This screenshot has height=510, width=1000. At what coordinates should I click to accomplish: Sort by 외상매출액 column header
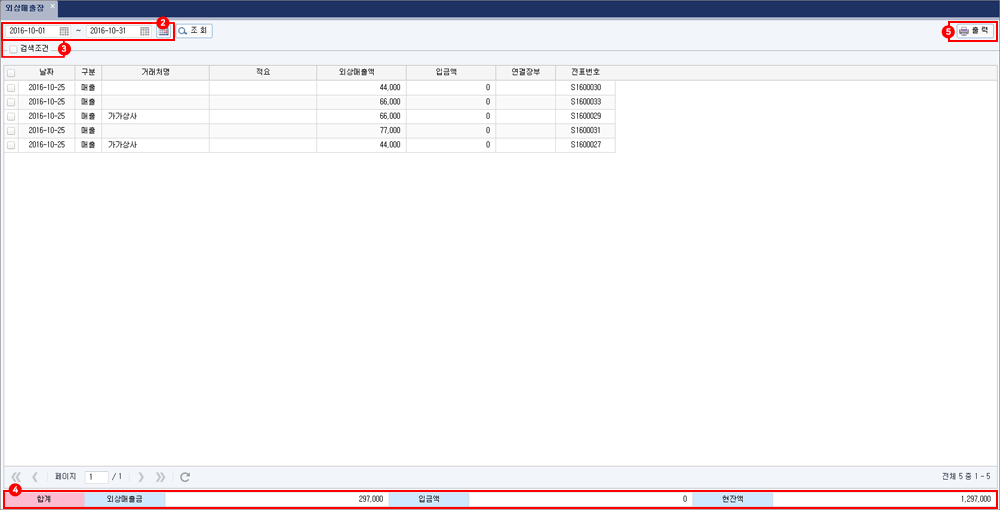point(361,73)
